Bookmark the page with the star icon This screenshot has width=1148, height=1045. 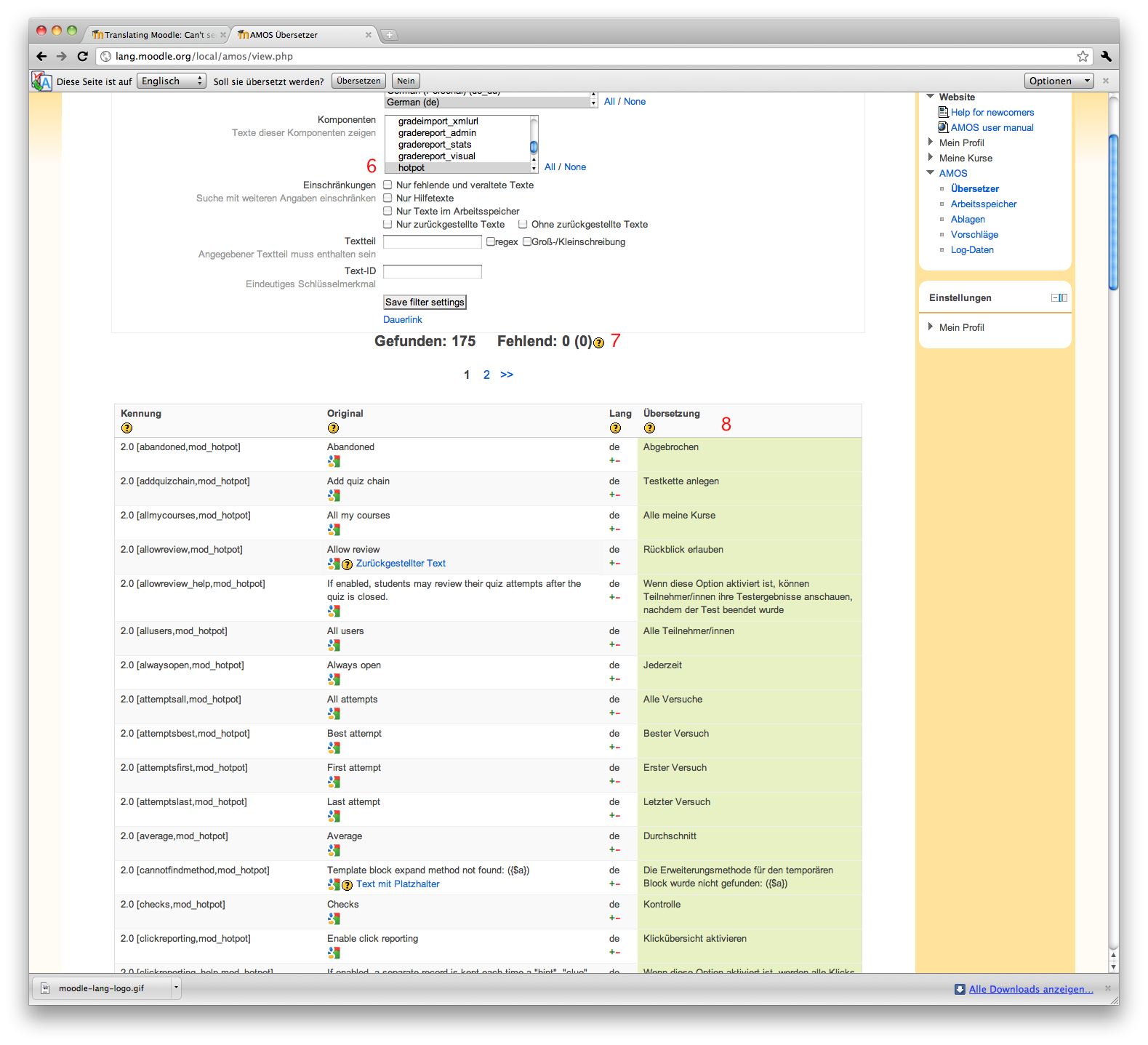1083,56
